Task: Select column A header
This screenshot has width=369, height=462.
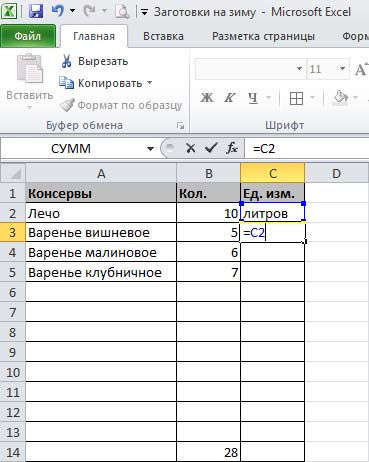Action: pyautogui.click(x=101, y=173)
